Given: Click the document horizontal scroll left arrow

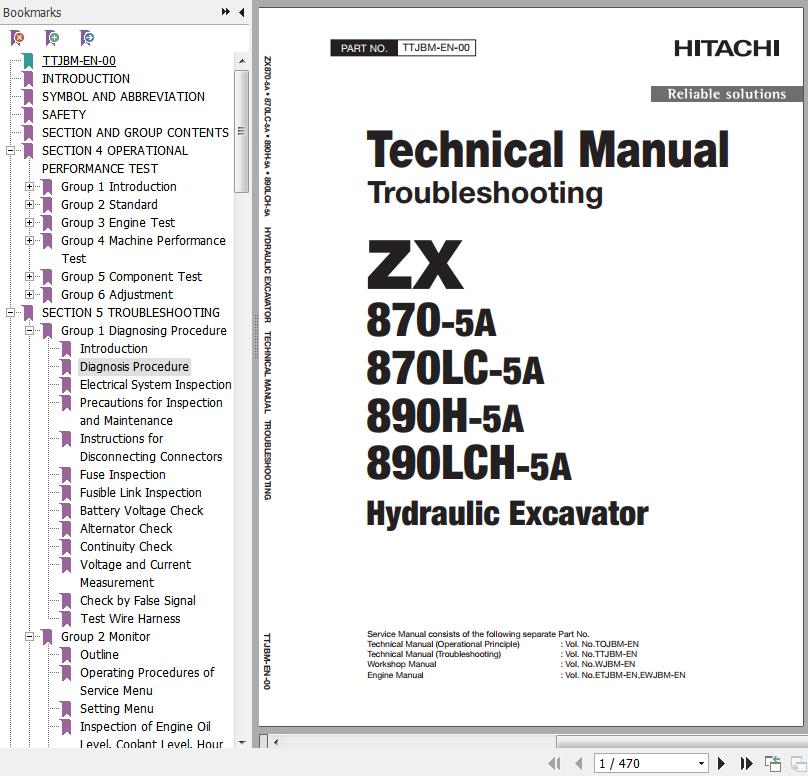Looking at the screenshot, I should (276, 743).
